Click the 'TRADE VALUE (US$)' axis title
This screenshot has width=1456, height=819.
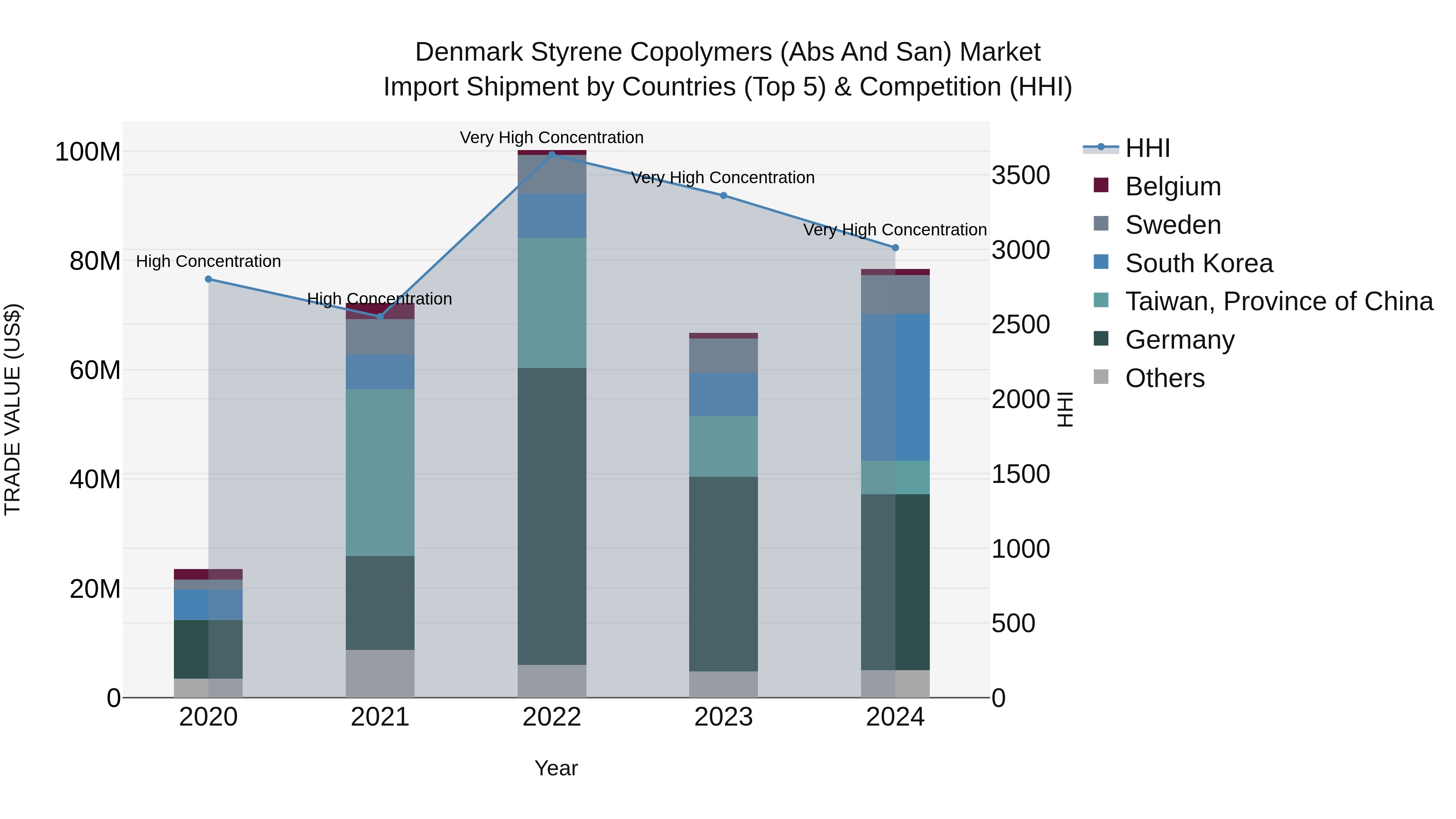[x=13, y=409]
